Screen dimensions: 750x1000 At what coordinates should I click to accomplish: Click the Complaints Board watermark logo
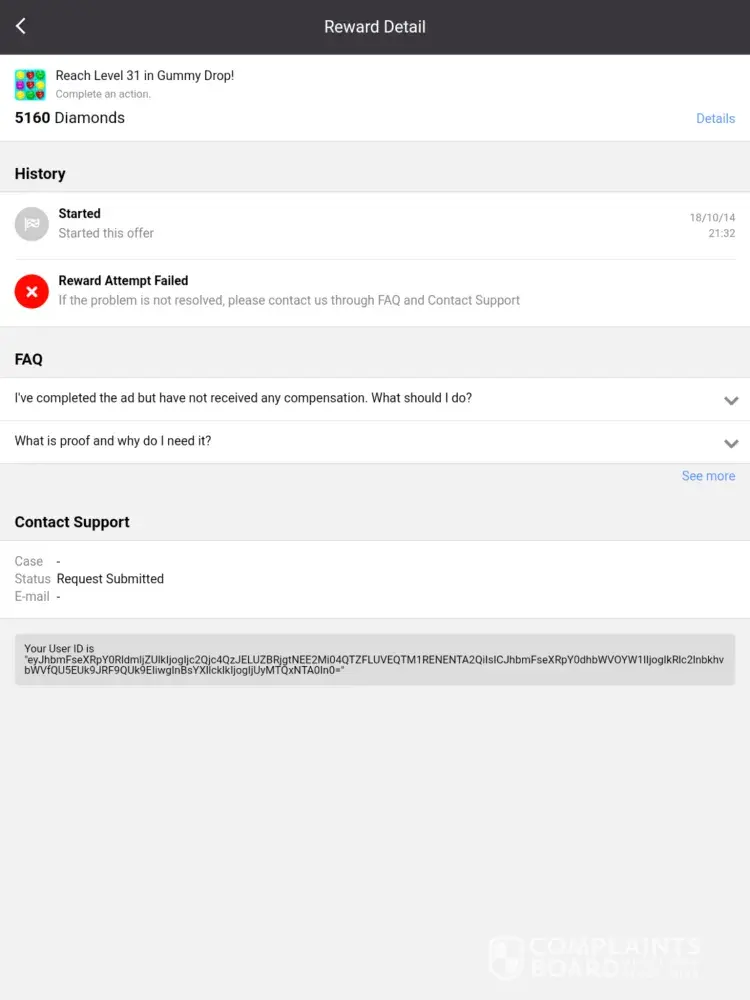[x=594, y=957]
